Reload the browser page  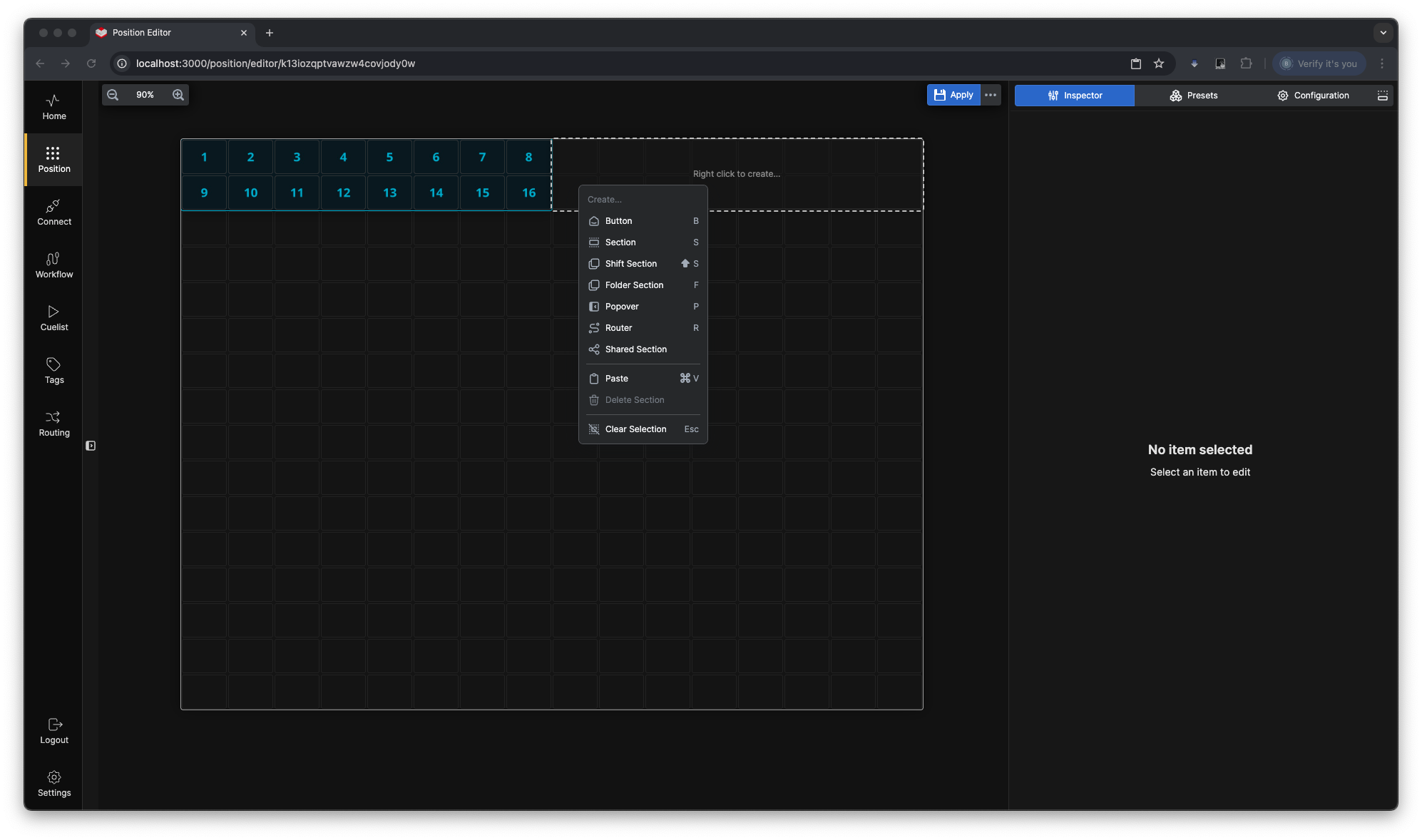[x=91, y=63]
